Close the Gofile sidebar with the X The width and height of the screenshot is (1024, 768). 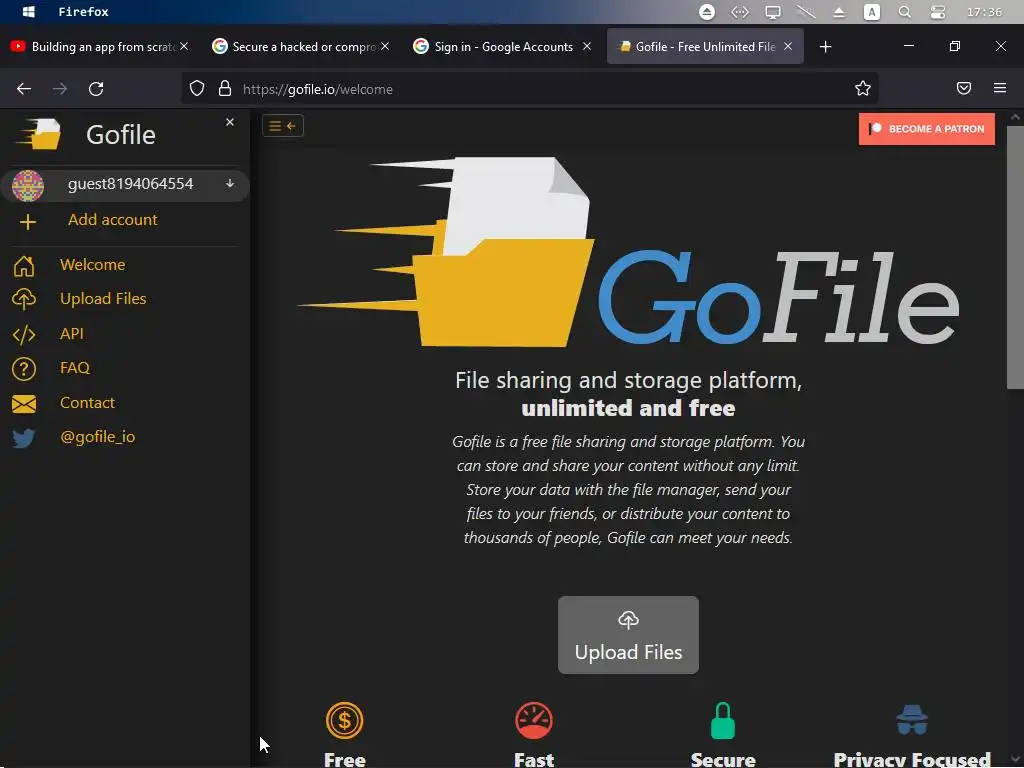230,122
